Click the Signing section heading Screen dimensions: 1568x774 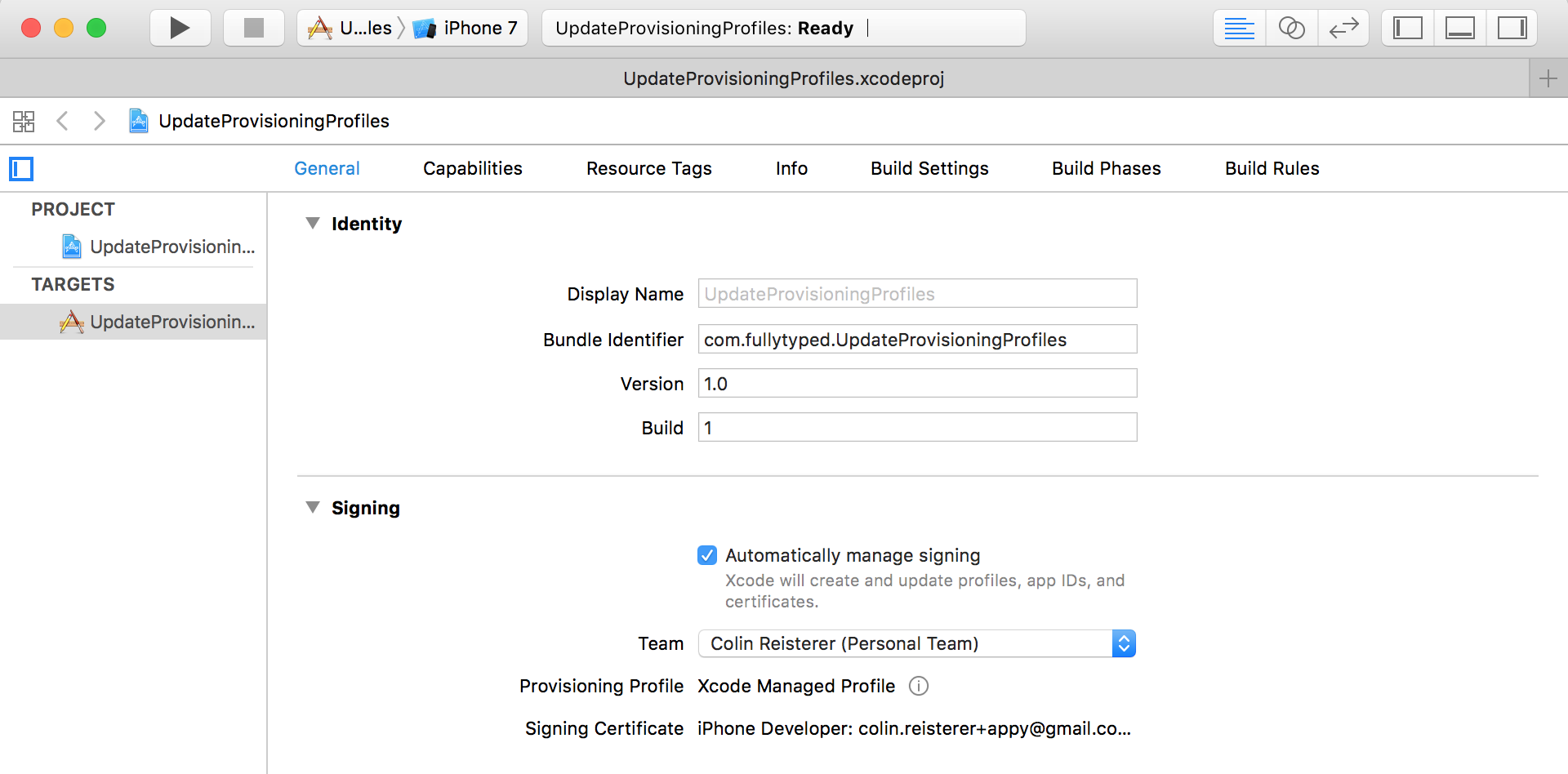coord(366,508)
